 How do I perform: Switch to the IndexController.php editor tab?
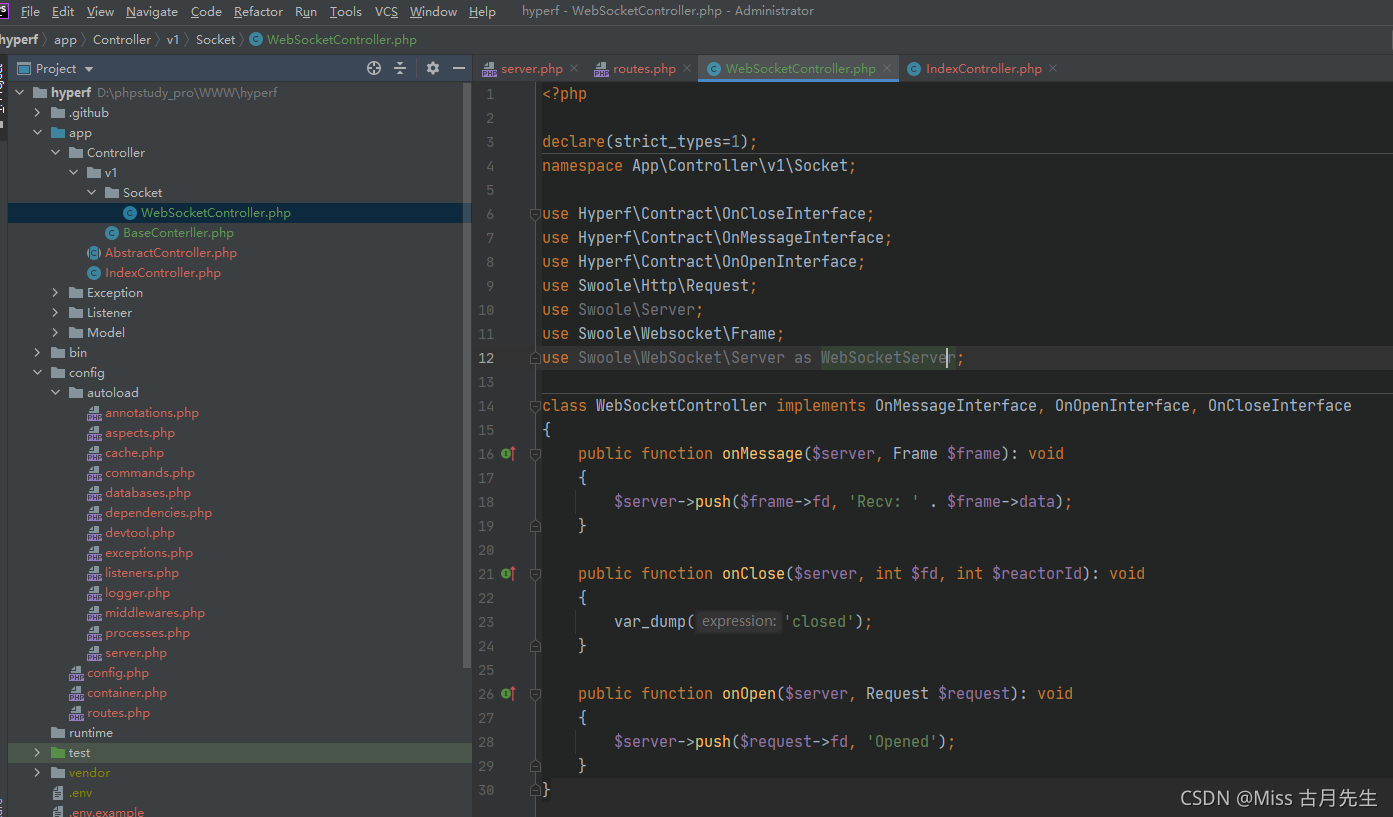click(983, 69)
